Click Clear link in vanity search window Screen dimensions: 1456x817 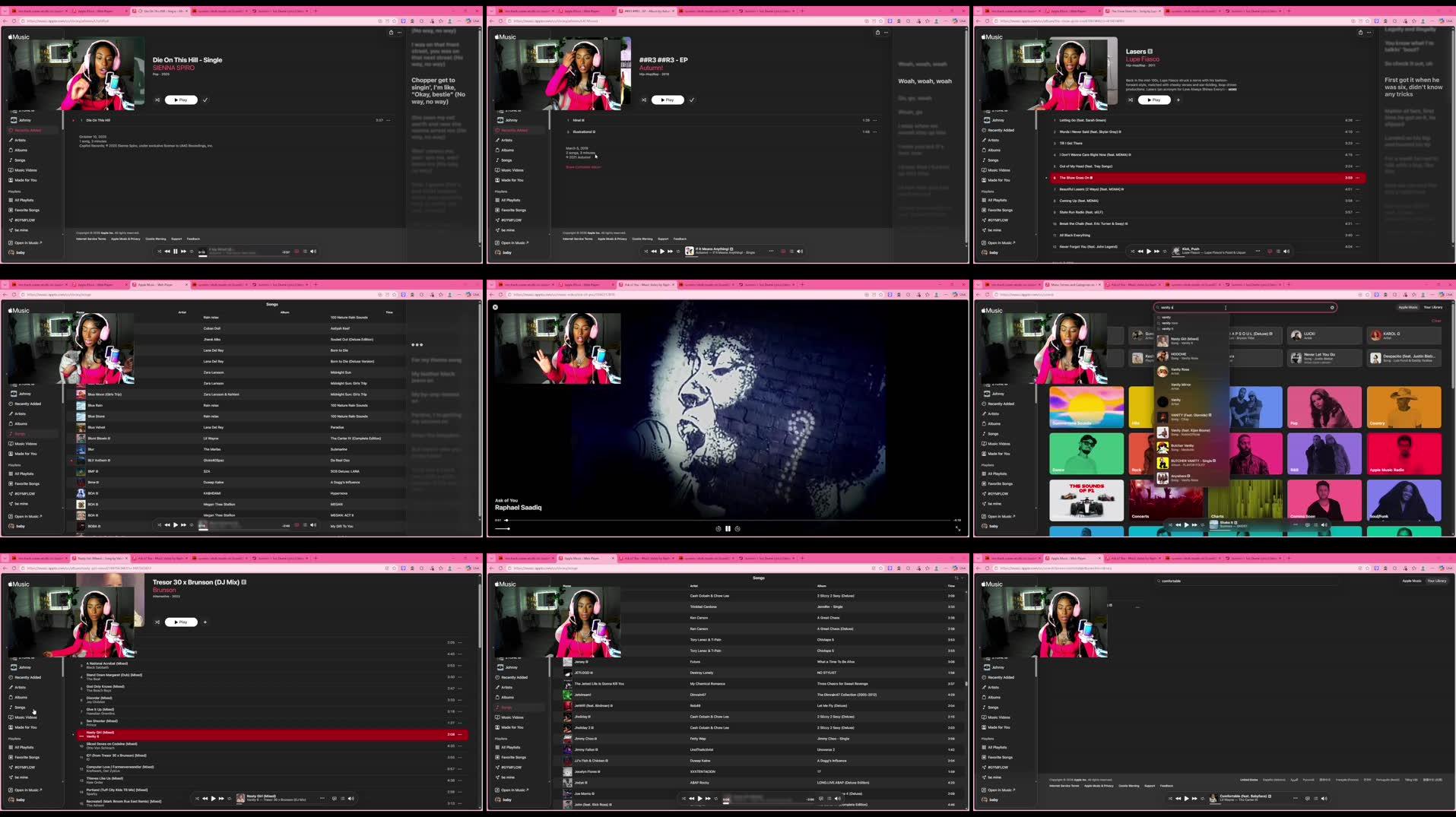[1436, 321]
